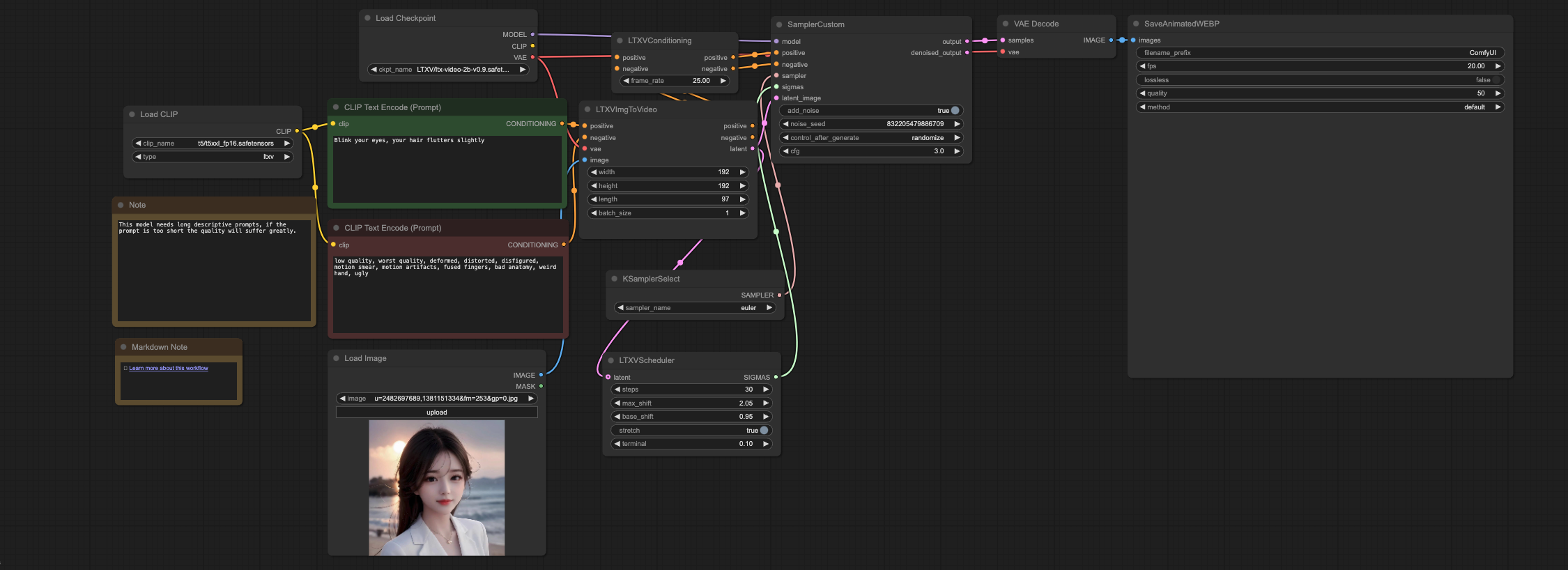Click the portrait preview image in Load Image
1568x570 pixels.
[437, 488]
